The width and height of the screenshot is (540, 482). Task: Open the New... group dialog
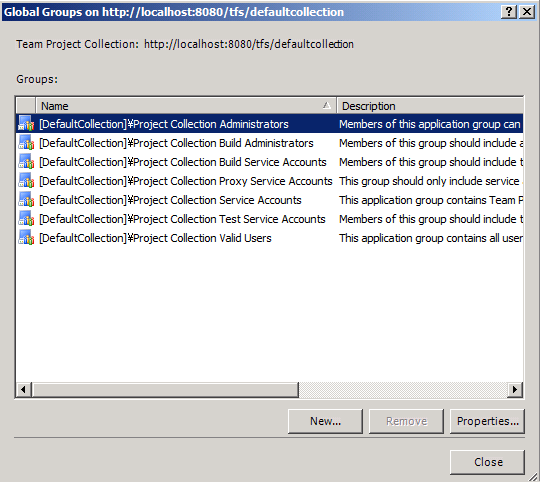point(325,421)
